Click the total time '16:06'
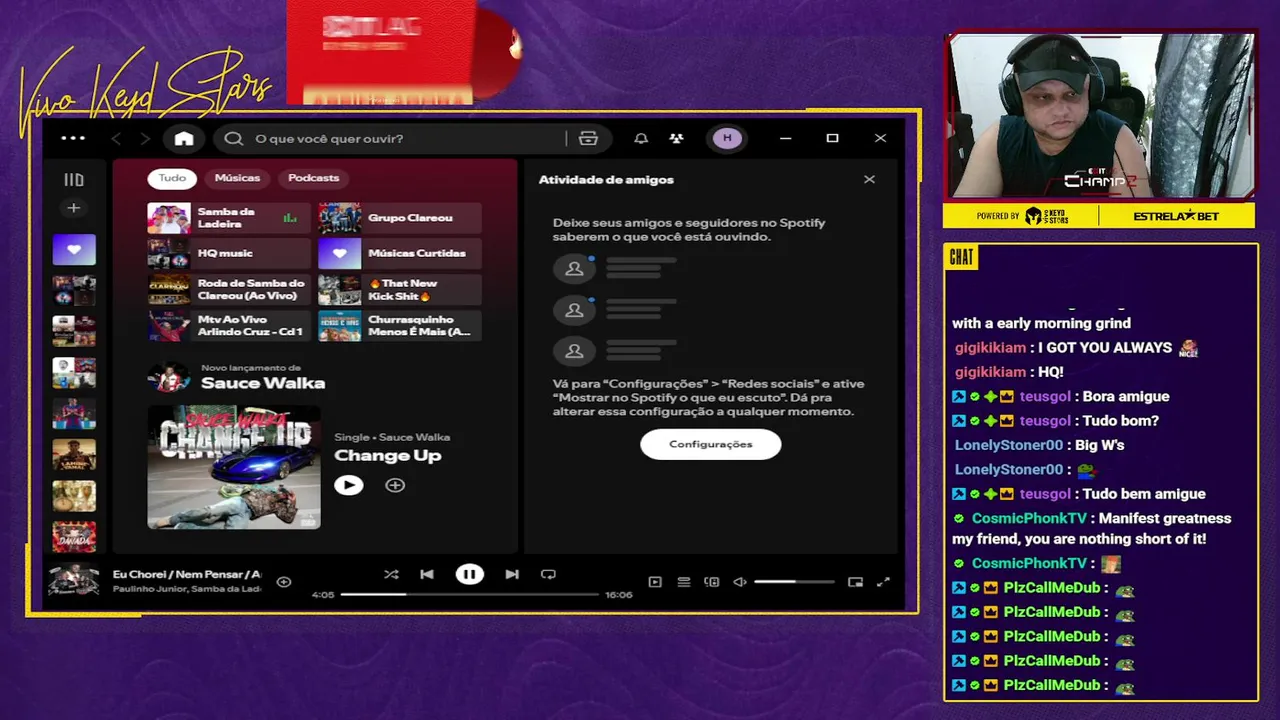Viewport: 1280px width, 720px height. point(619,595)
